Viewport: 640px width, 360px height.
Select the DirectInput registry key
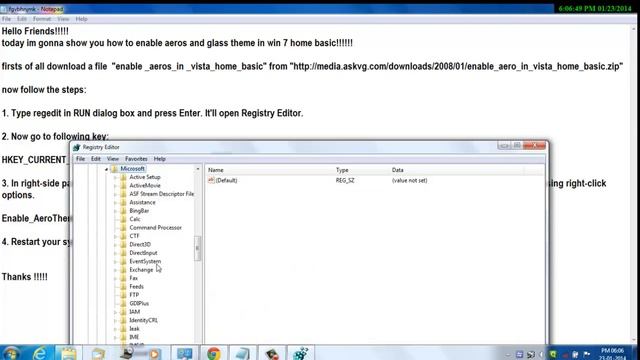pyautogui.click(x=143, y=253)
